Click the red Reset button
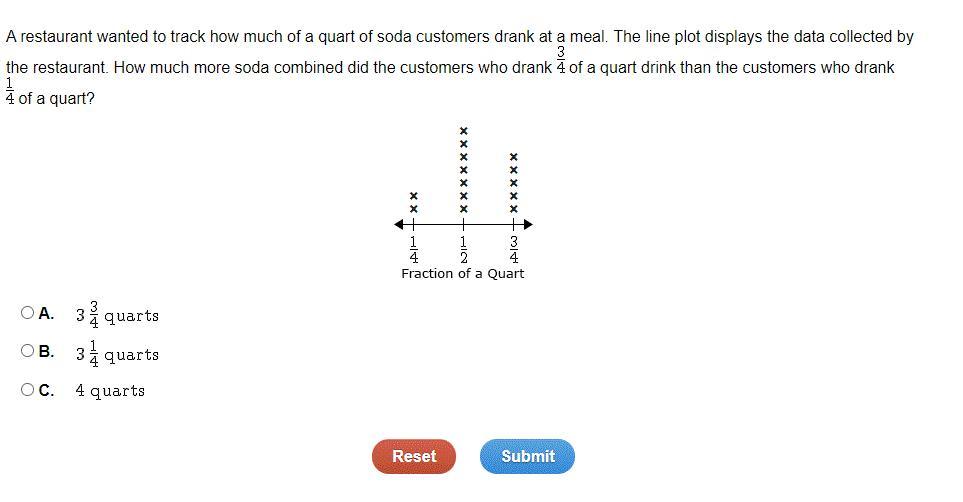The image size is (963, 502). pos(414,457)
